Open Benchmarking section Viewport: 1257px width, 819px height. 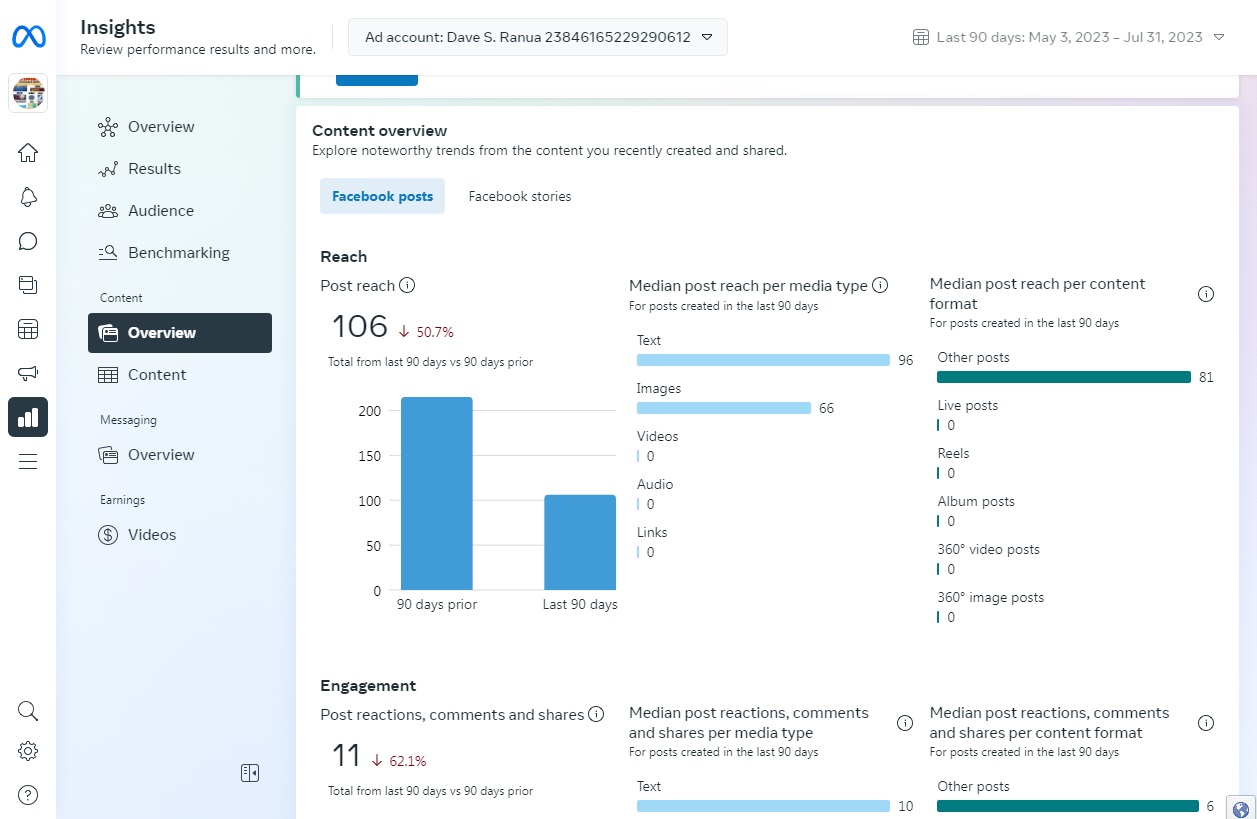(180, 253)
